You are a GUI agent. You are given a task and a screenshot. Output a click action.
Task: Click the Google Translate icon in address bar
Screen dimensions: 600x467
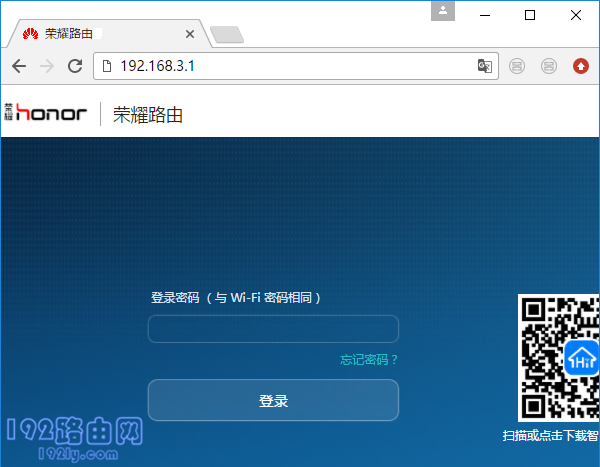click(484, 66)
